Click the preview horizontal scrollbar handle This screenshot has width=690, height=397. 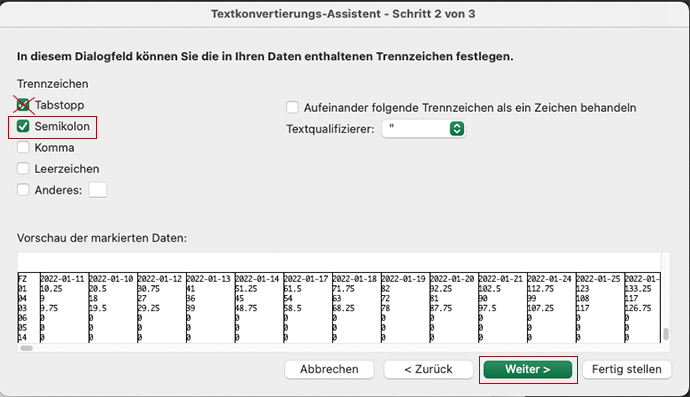[x=27, y=348]
